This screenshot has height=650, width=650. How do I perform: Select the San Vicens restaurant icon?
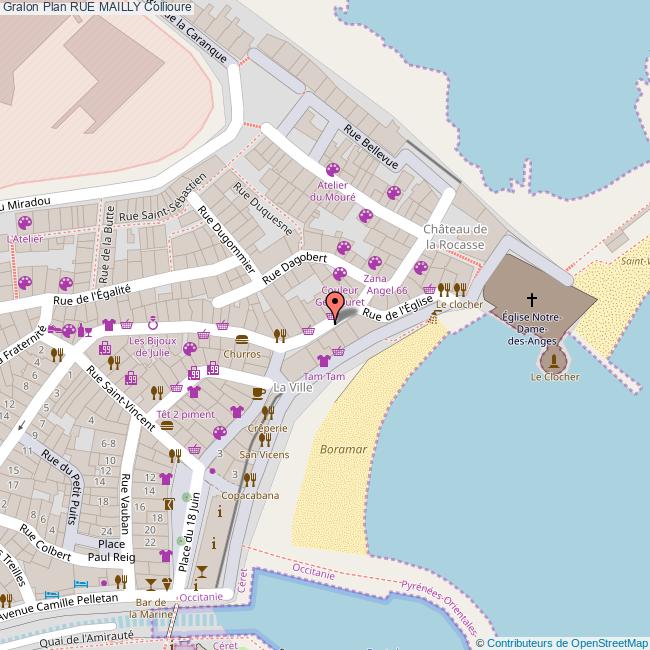[x=264, y=438]
